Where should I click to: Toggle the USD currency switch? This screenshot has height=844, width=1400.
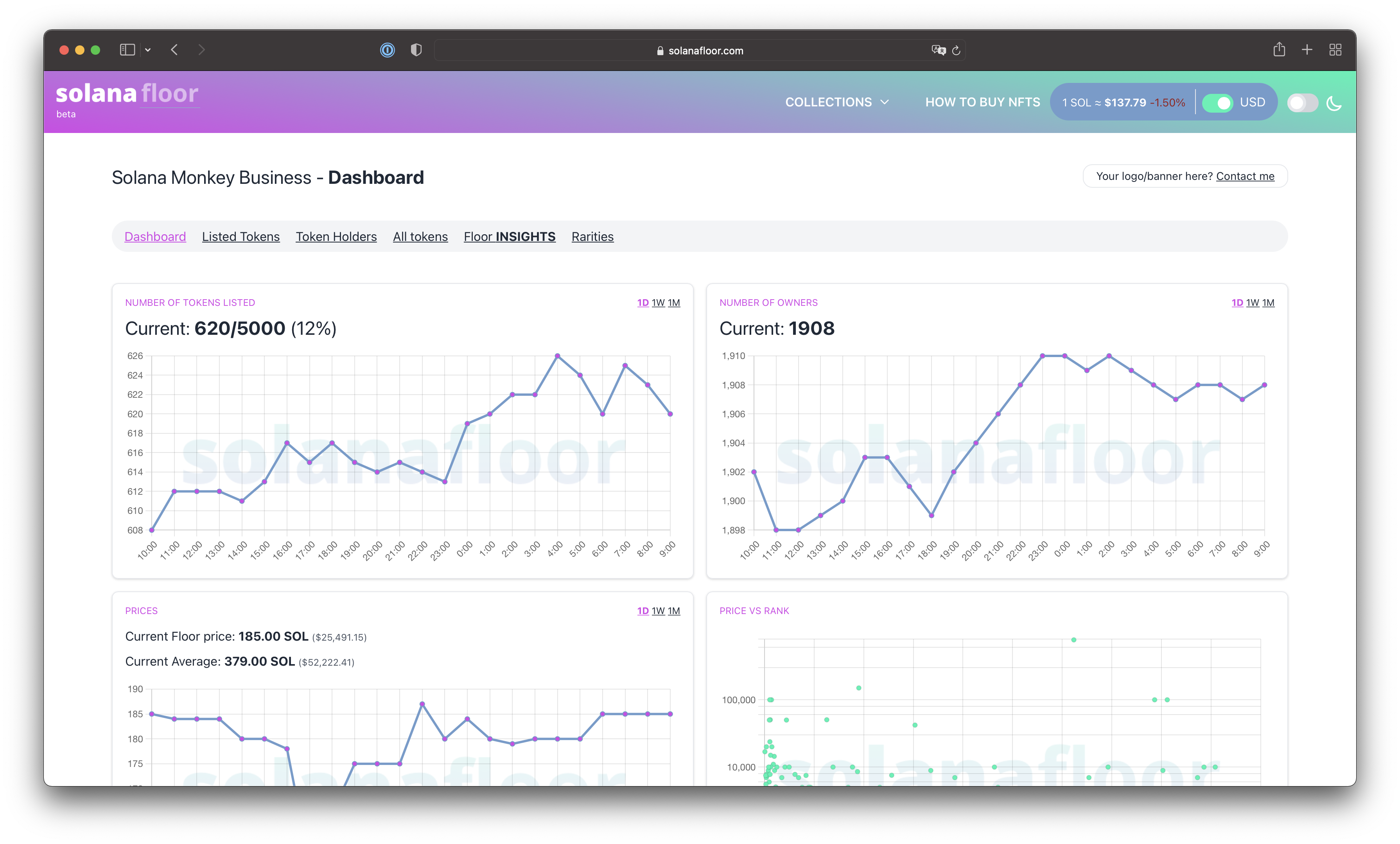pos(1217,102)
